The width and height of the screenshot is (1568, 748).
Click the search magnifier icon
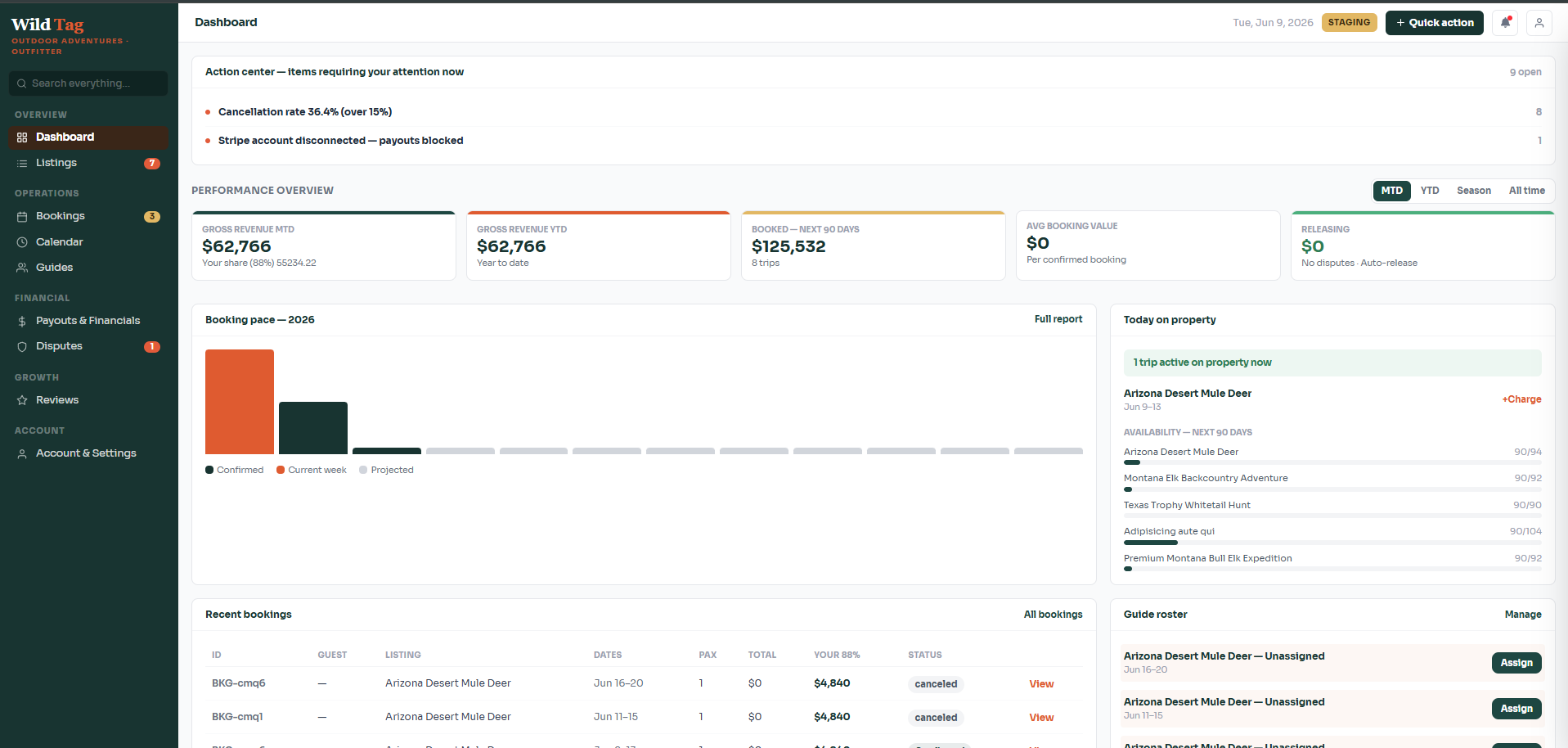(22, 83)
